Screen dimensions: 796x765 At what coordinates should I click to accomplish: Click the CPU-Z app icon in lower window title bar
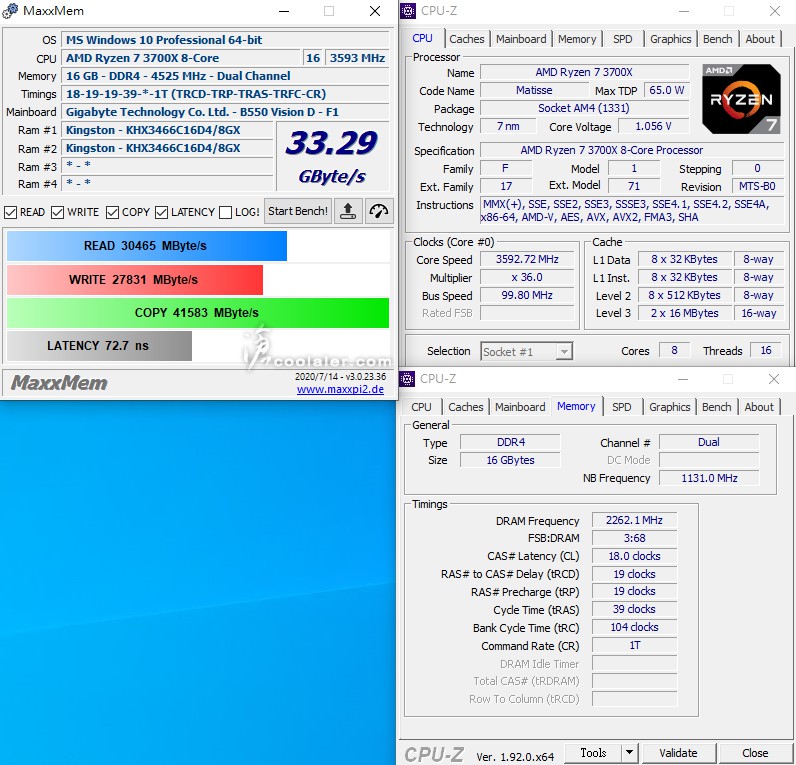[x=407, y=379]
